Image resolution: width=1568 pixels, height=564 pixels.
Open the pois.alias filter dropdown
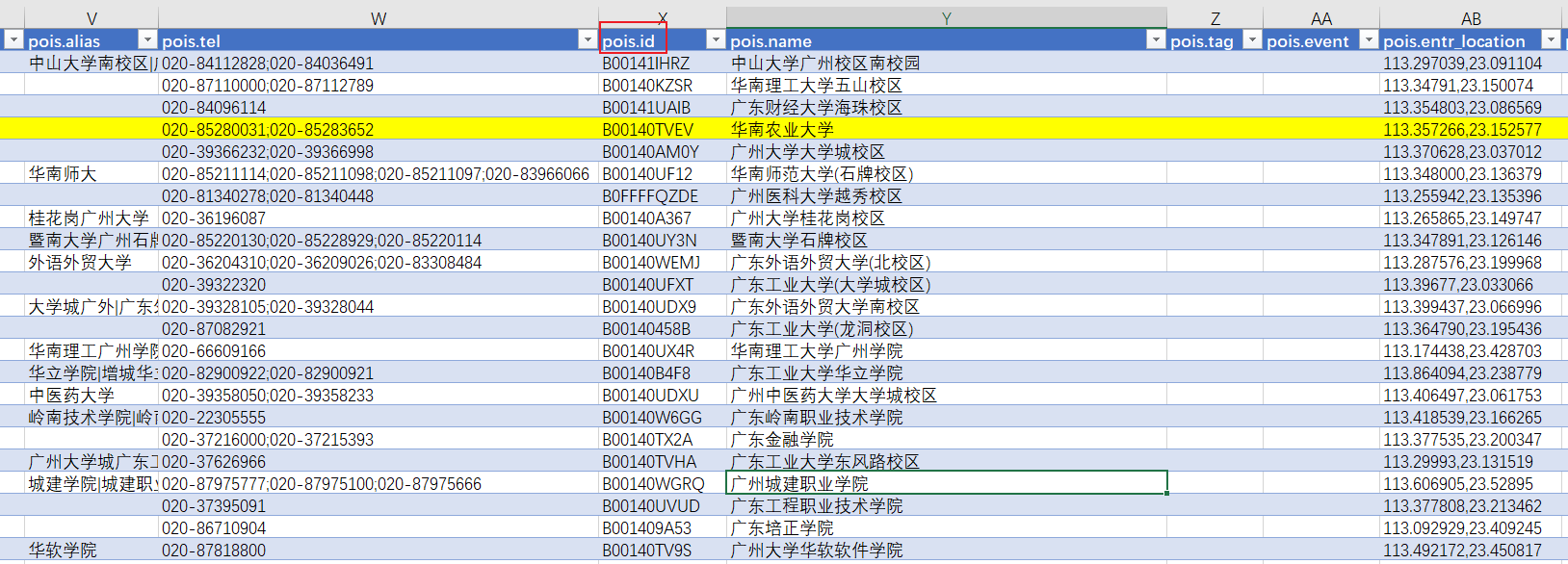[x=147, y=39]
